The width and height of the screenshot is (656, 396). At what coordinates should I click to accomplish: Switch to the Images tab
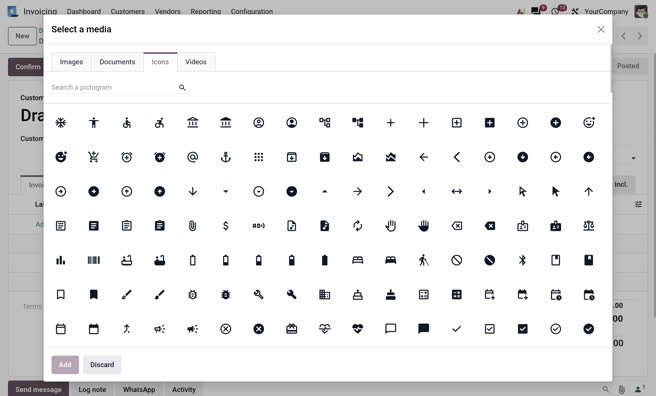click(x=71, y=61)
